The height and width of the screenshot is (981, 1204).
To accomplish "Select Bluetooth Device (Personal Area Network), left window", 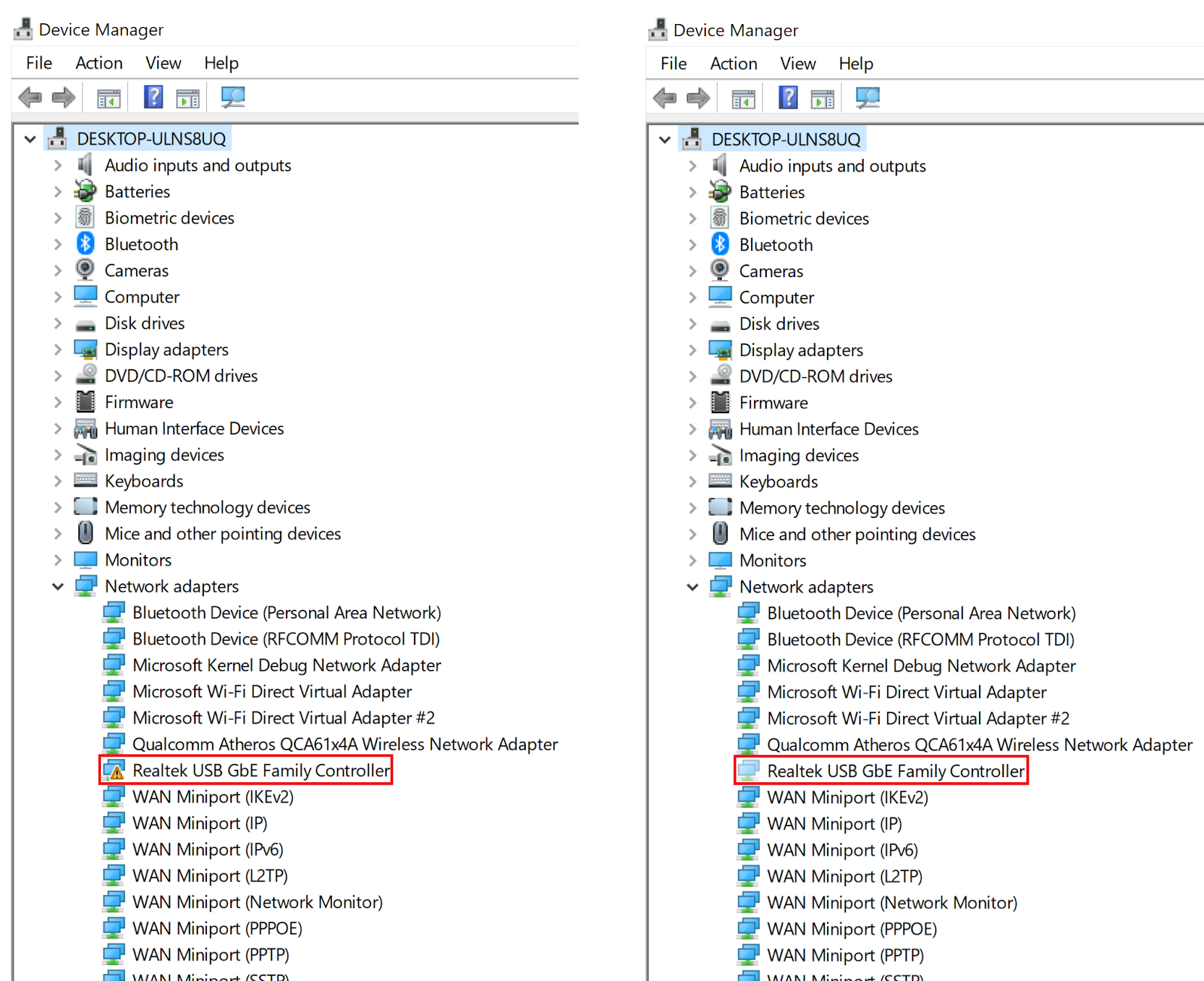I will tap(287, 612).
